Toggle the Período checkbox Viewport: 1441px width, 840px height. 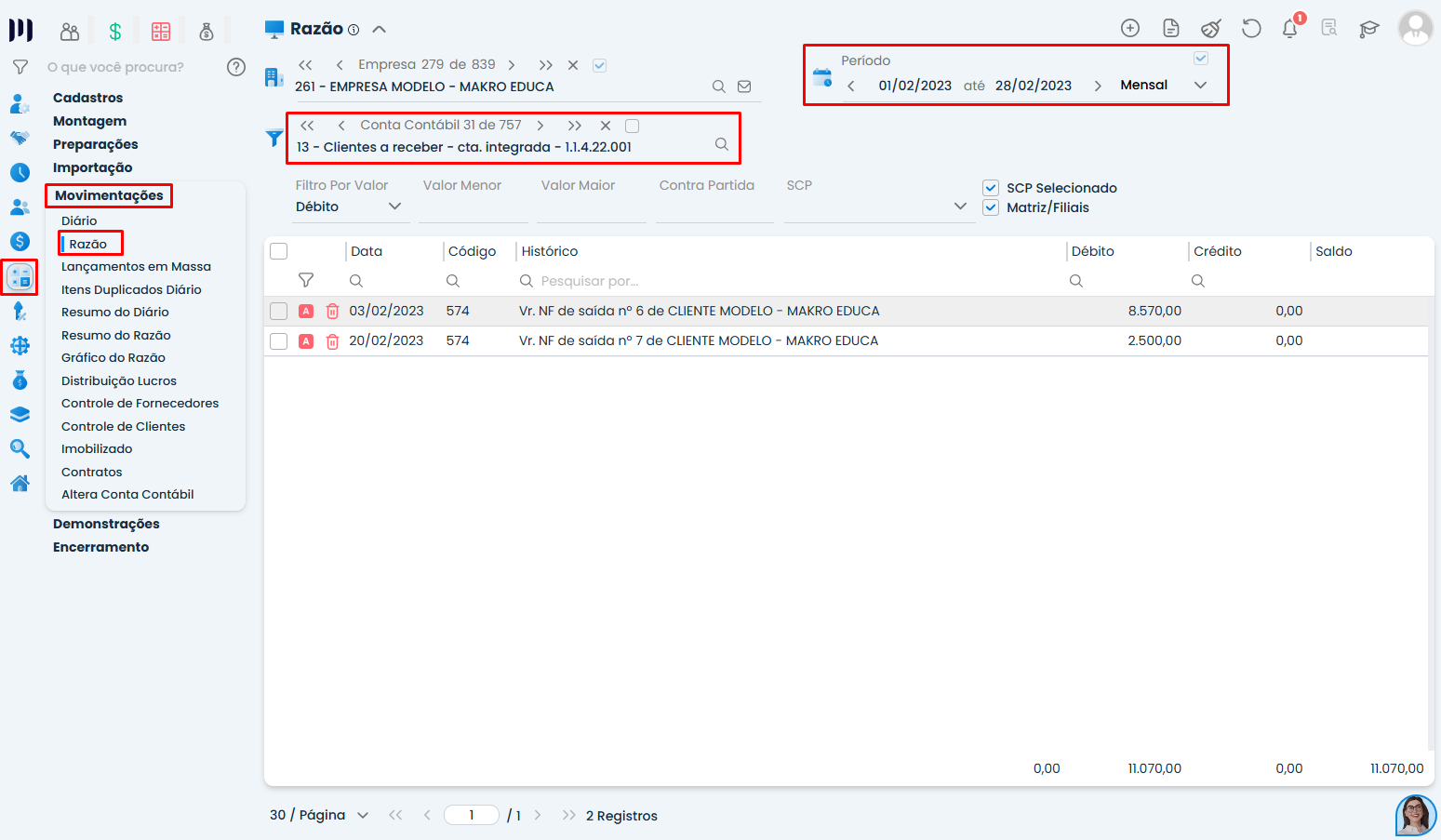point(1201,59)
